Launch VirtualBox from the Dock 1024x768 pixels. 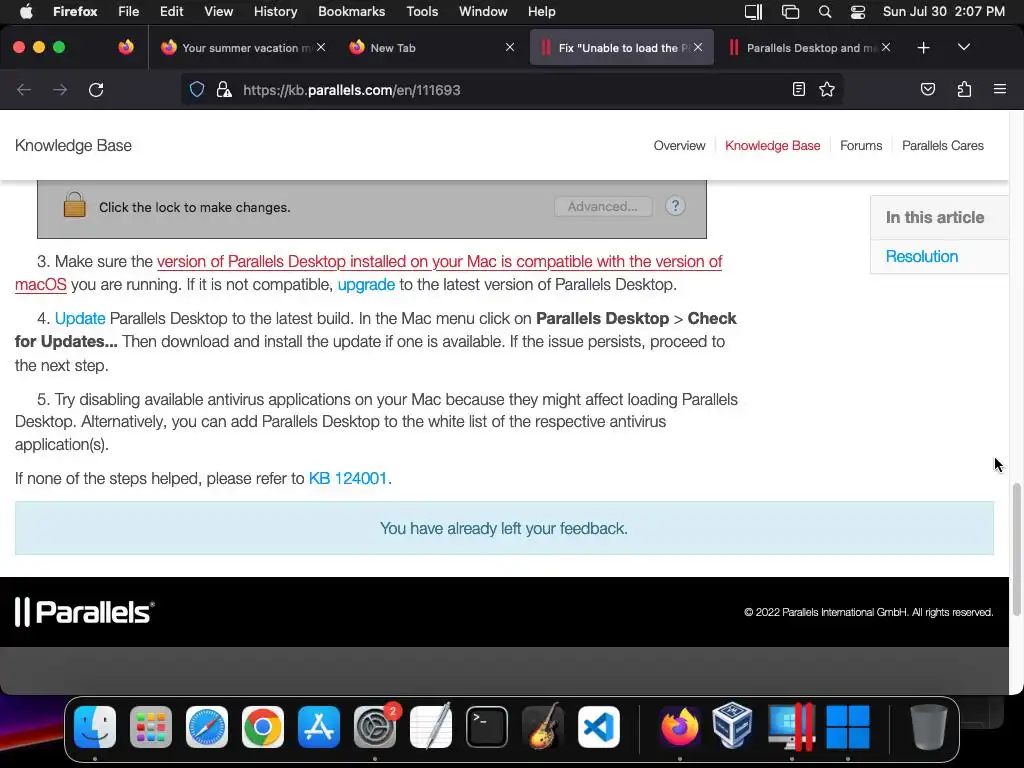point(733,726)
